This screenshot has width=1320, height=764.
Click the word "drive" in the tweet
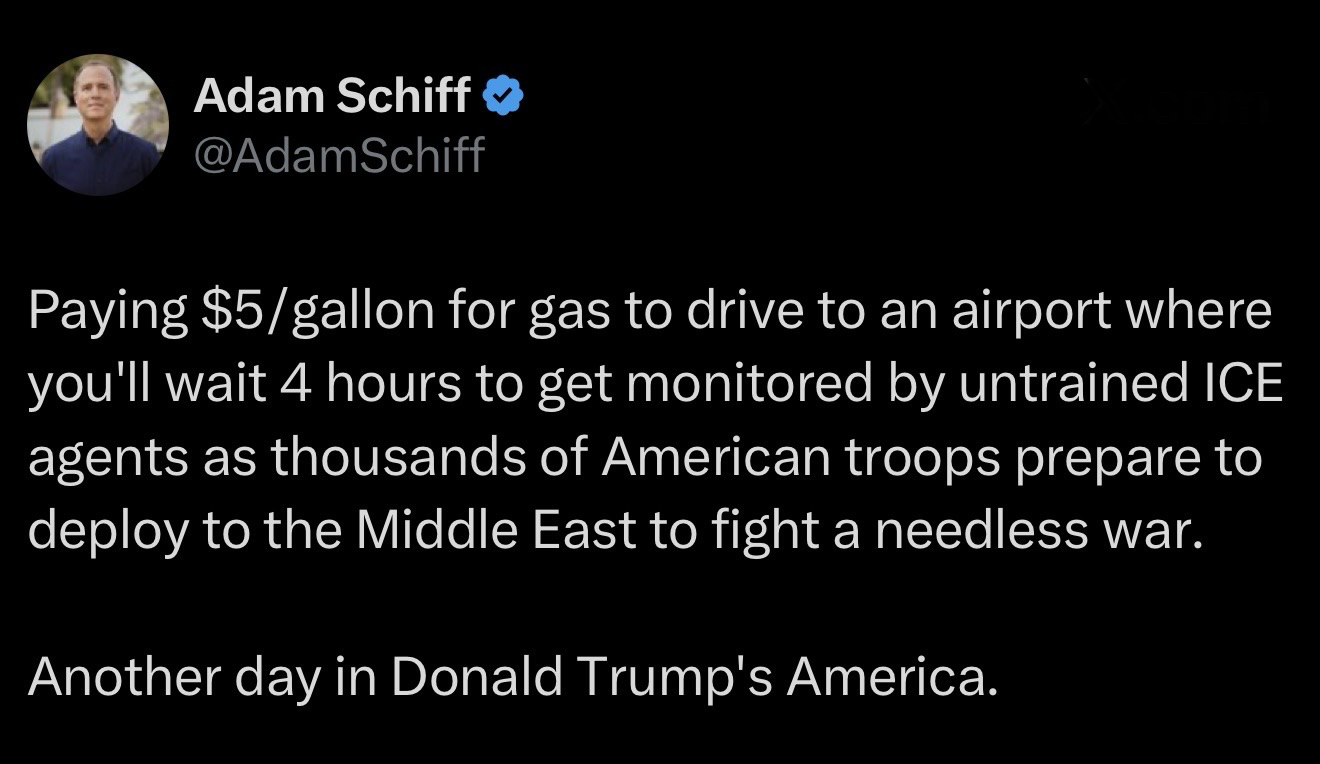(728, 313)
